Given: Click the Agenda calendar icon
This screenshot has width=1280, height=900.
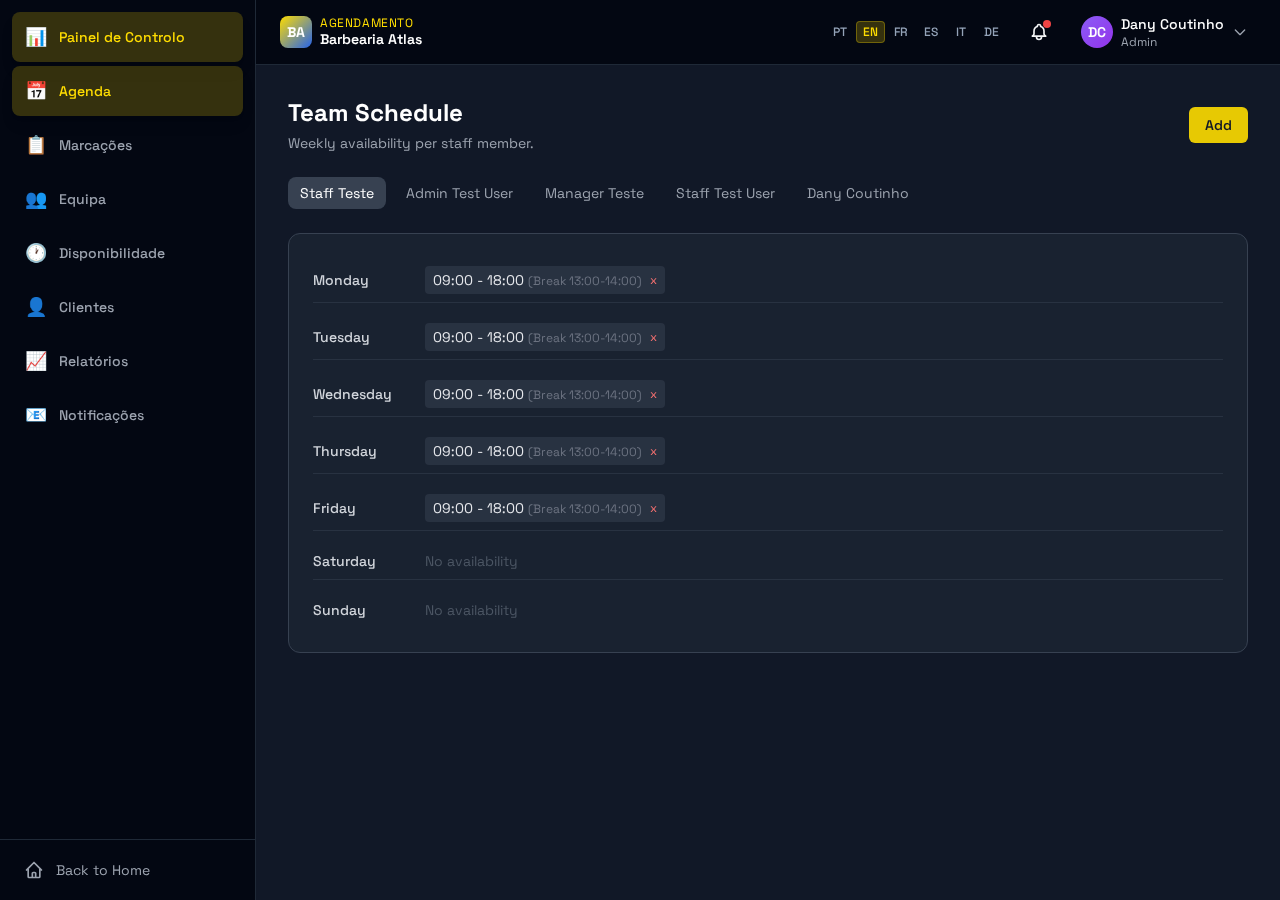Looking at the screenshot, I should pos(36,91).
